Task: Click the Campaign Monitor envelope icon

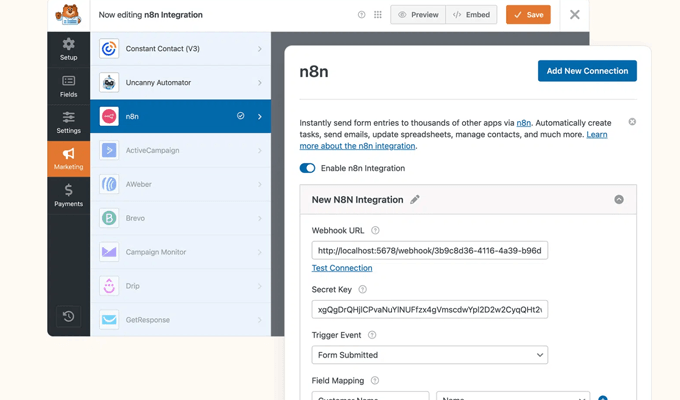Action: pyautogui.click(x=109, y=252)
